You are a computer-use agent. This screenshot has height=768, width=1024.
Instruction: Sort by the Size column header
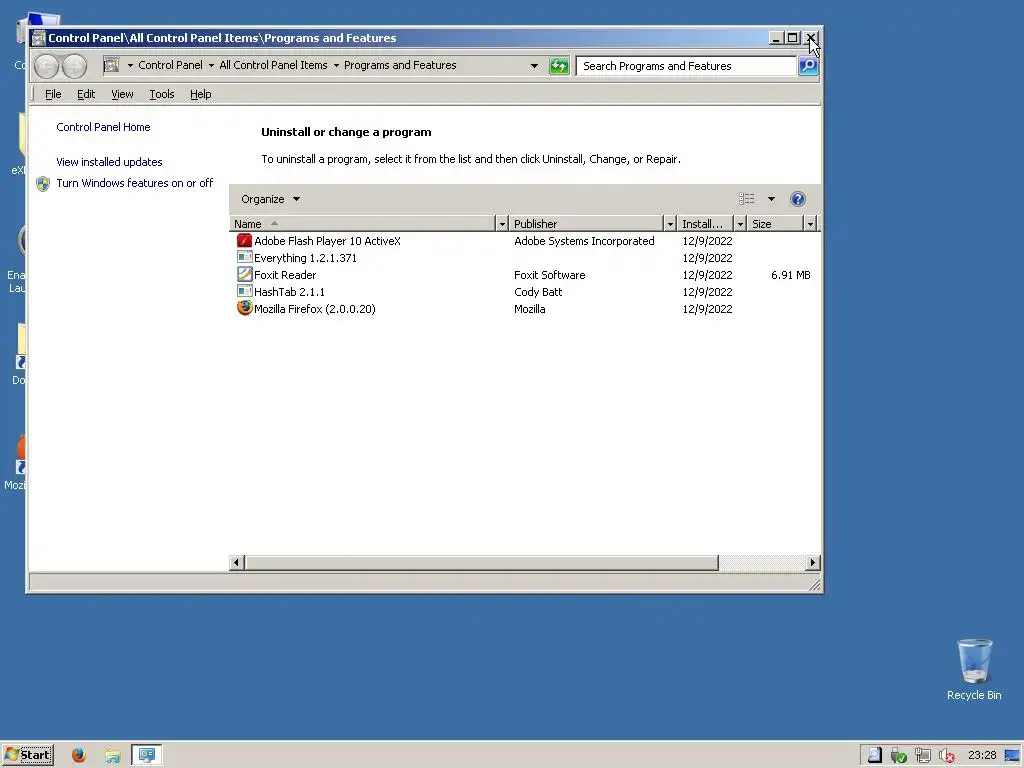[775, 224]
